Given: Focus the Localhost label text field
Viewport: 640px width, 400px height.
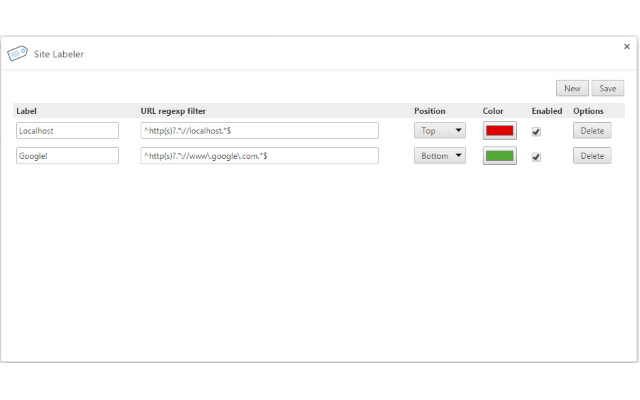Looking at the screenshot, I should (68, 130).
